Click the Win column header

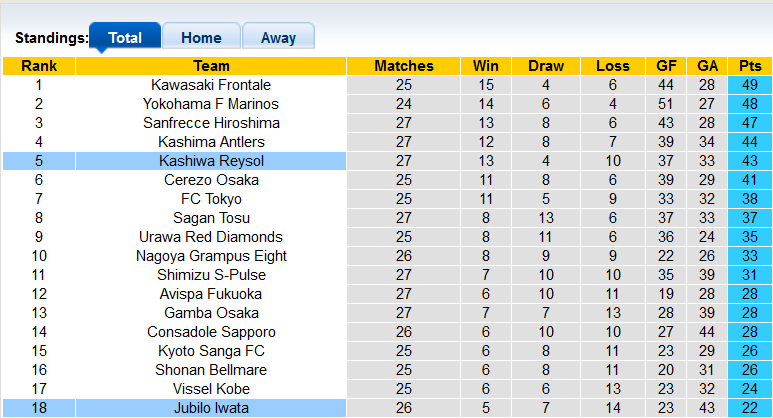click(x=486, y=66)
